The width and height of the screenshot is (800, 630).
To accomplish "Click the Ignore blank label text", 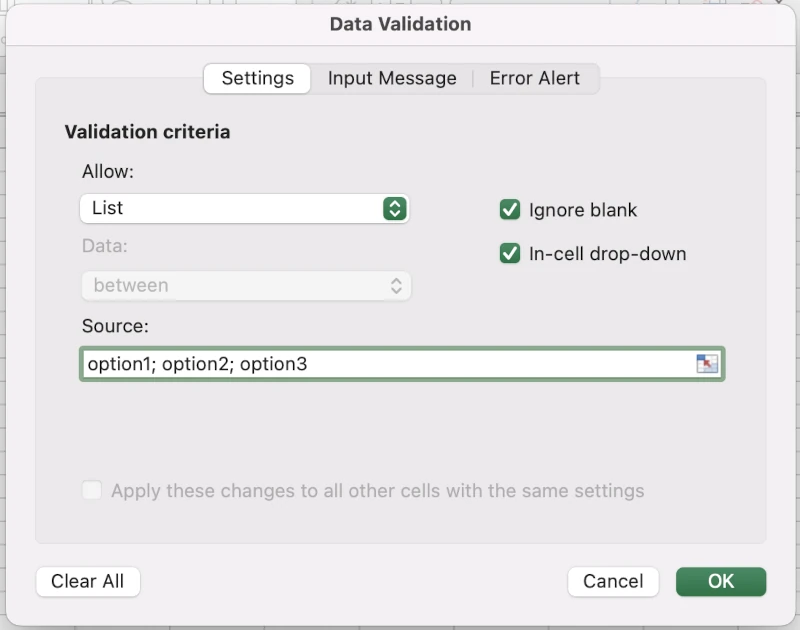I will [582, 210].
